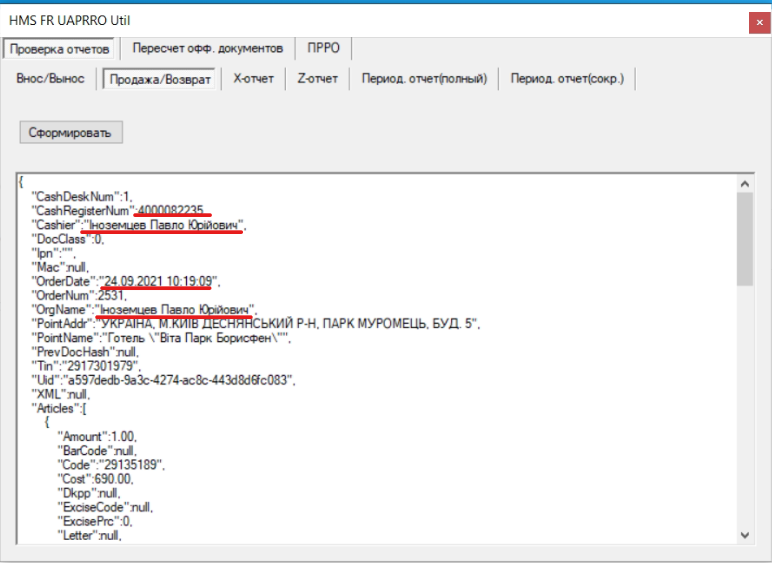The width and height of the screenshot is (772, 563).
Task: Choose the Период. отчет(сокр.) tab
Action: (567, 79)
